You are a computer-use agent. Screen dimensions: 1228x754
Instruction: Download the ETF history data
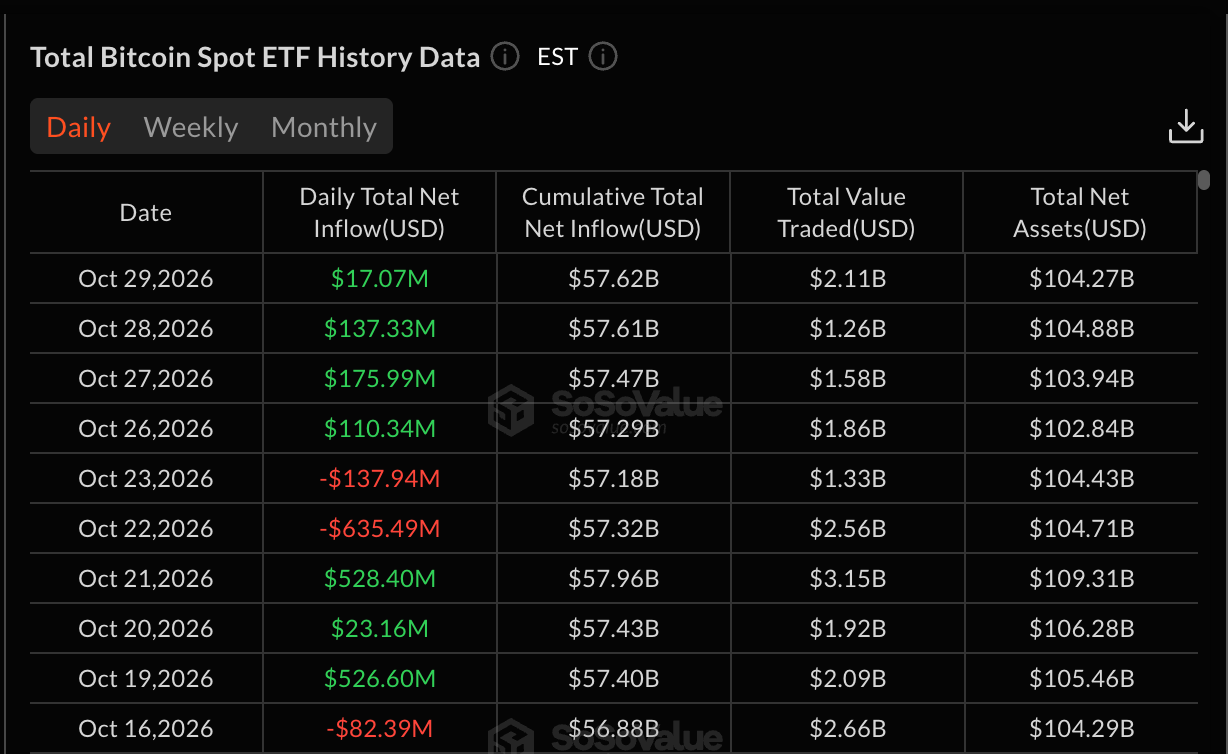tap(1186, 127)
